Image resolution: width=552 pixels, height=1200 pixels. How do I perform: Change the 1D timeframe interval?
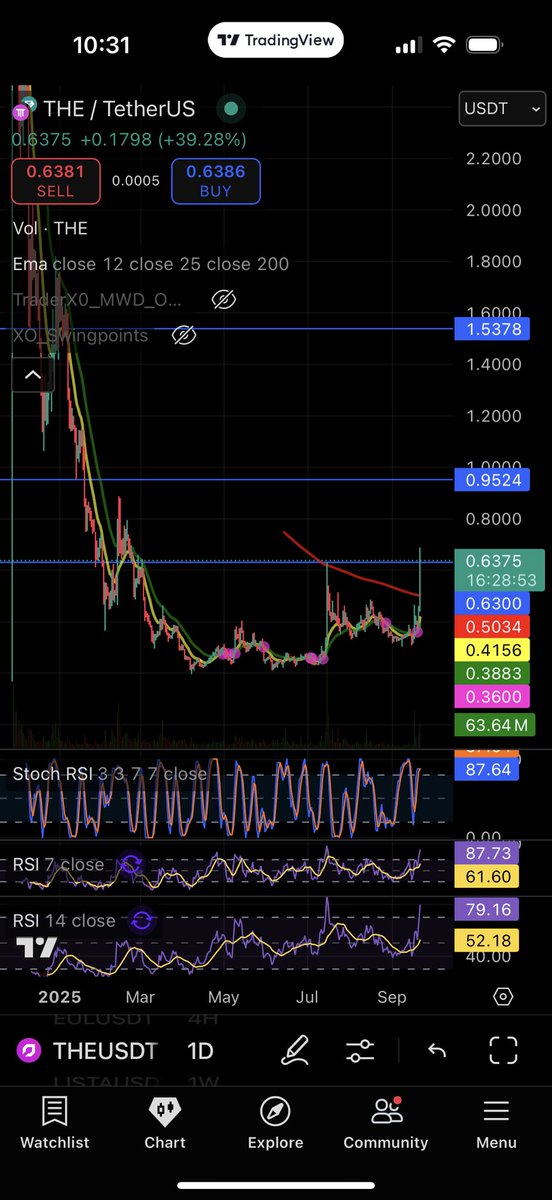200,1051
